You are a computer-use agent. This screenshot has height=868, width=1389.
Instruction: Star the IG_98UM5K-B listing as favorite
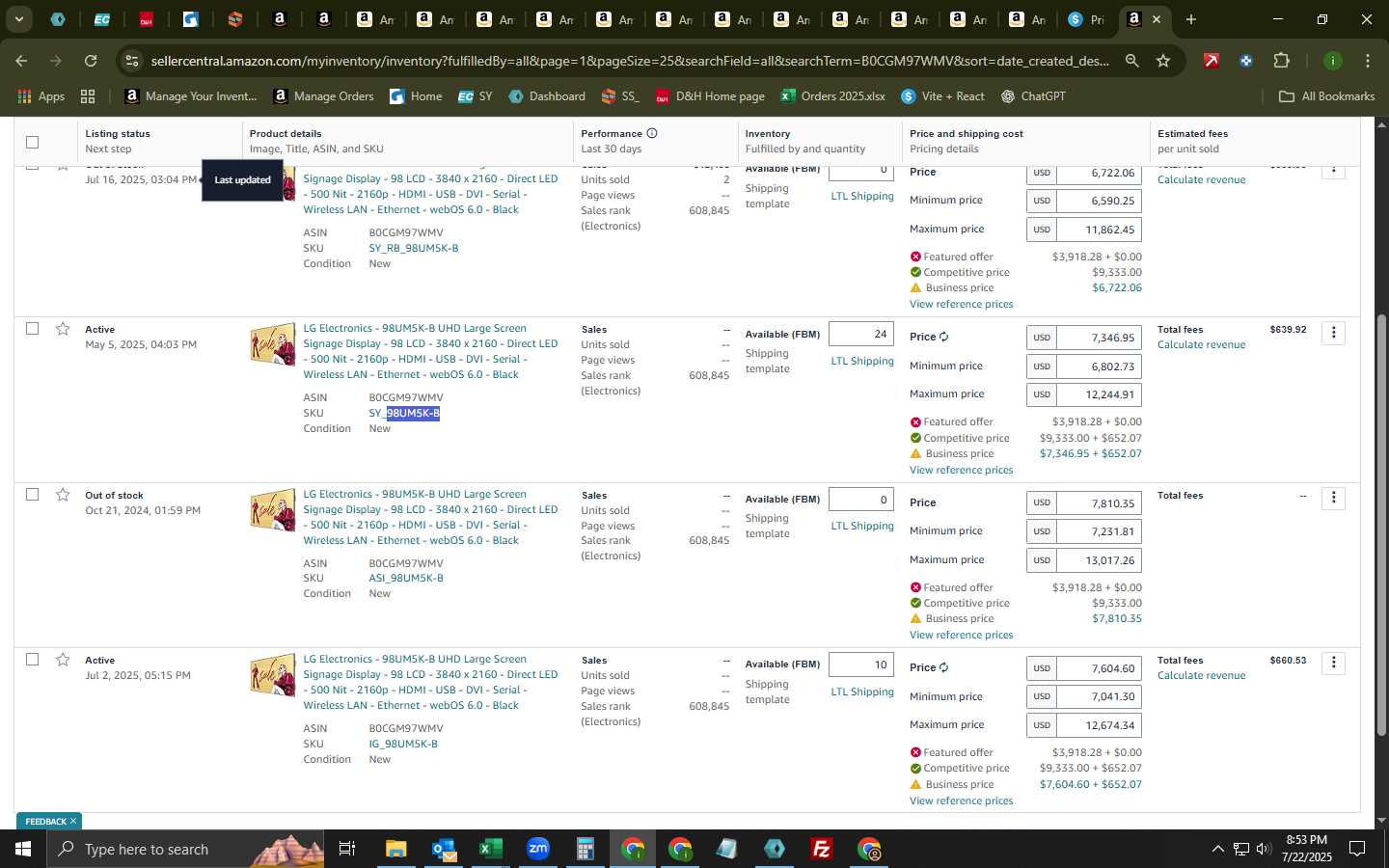pos(63,660)
